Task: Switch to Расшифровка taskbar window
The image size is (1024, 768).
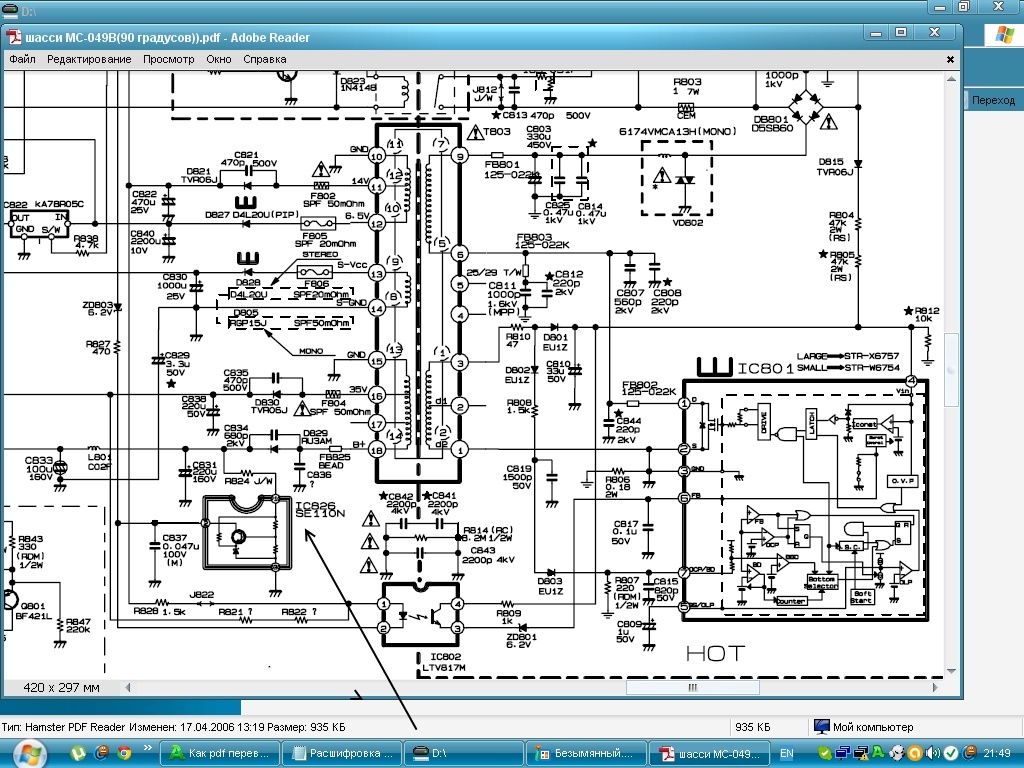Action: coord(342,754)
